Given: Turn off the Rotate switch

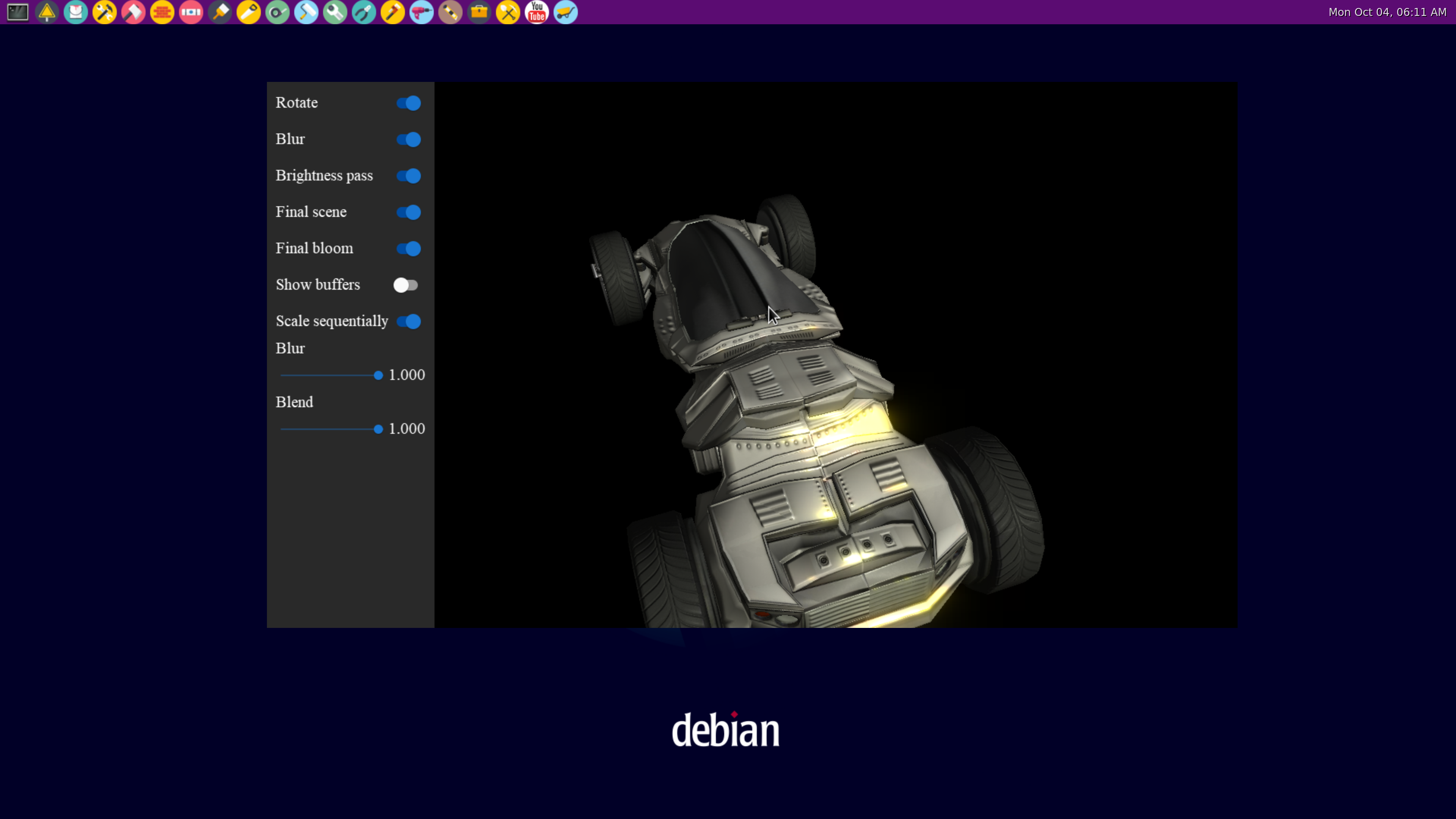Looking at the screenshot, I should [408, 103].
